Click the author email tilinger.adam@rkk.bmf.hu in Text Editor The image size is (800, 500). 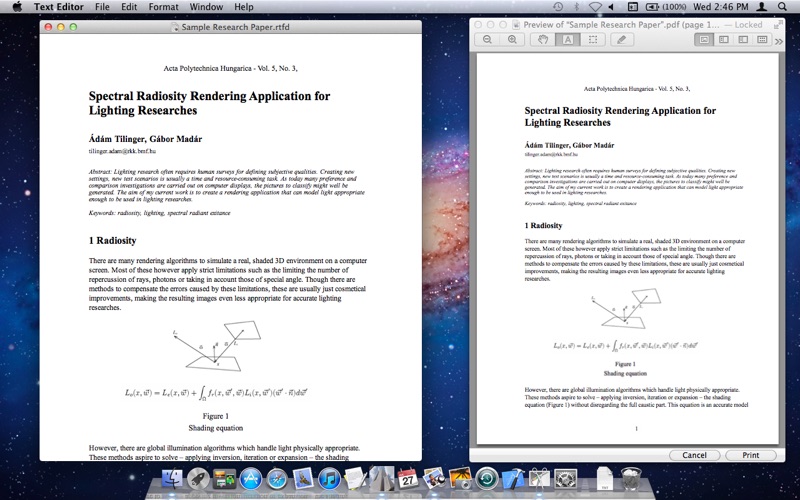[122, 151]
